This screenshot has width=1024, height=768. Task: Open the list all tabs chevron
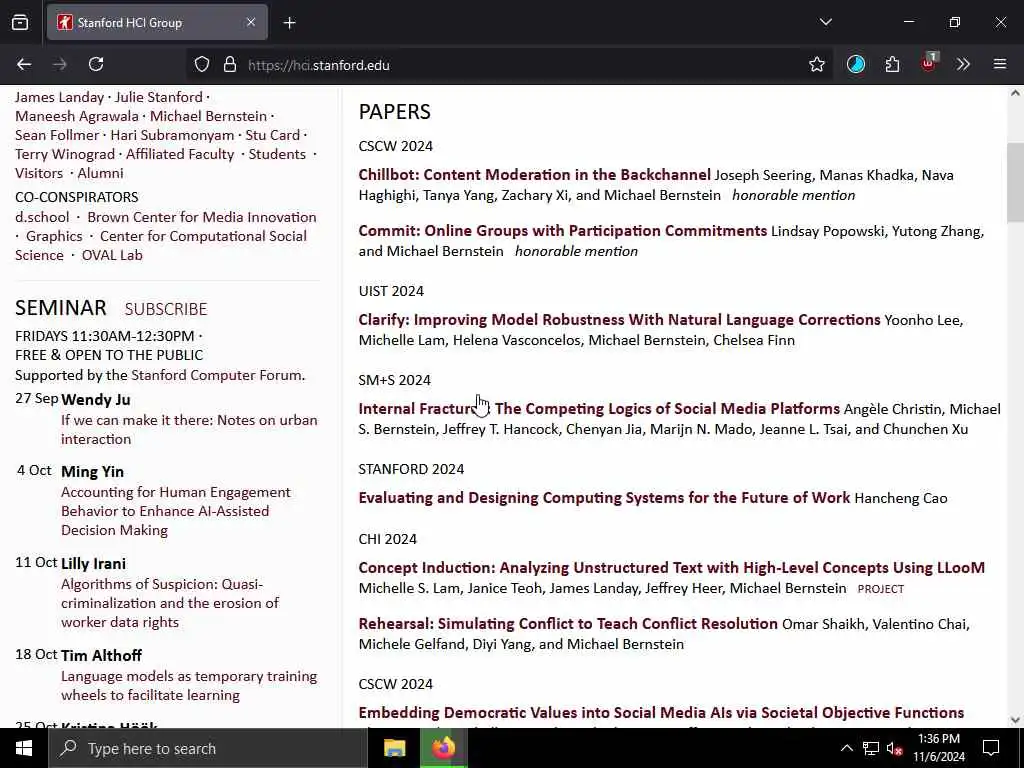(x=825, y=22)
